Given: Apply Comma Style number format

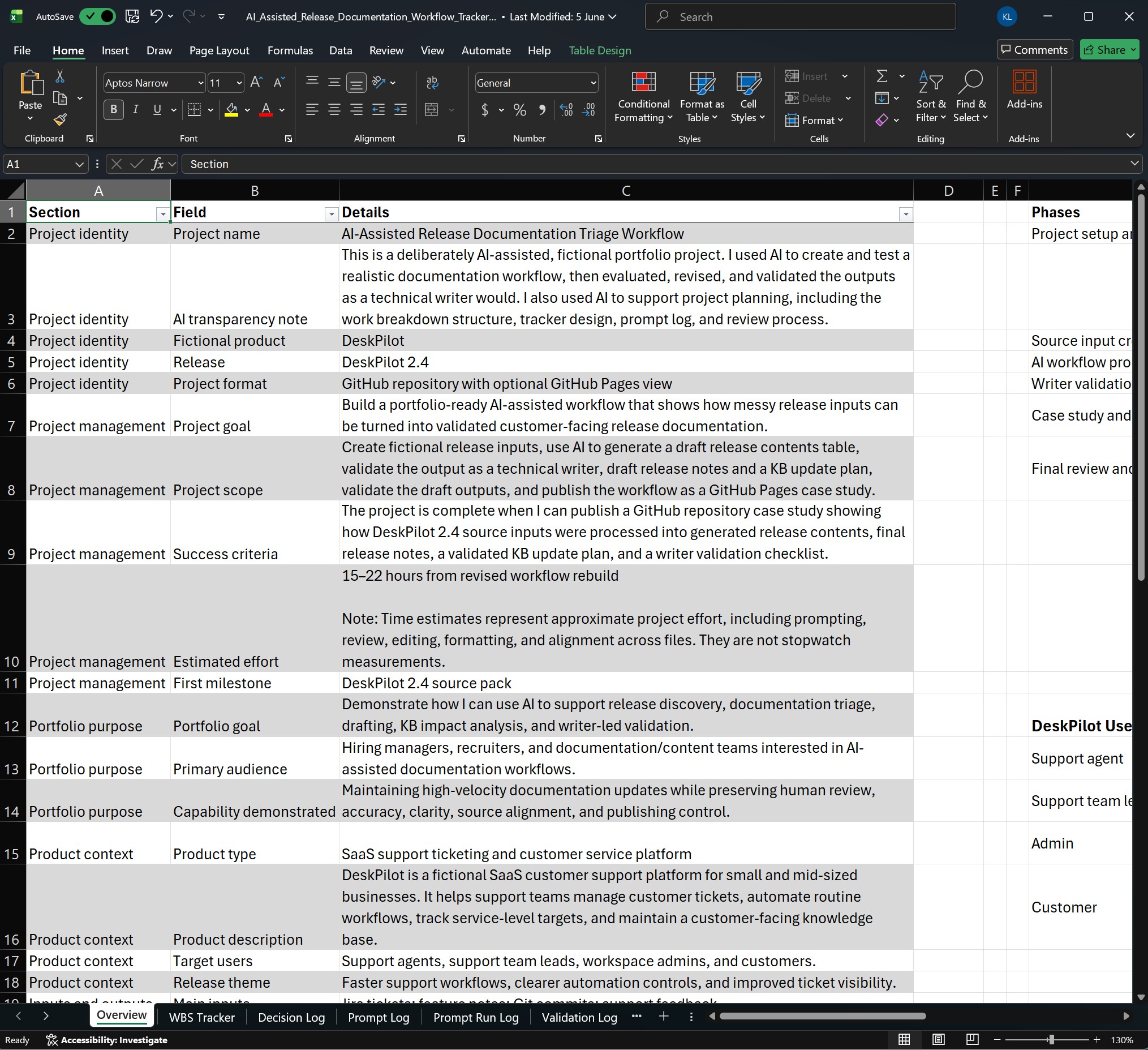Looking at the screenshot, I should click(542, 109).
